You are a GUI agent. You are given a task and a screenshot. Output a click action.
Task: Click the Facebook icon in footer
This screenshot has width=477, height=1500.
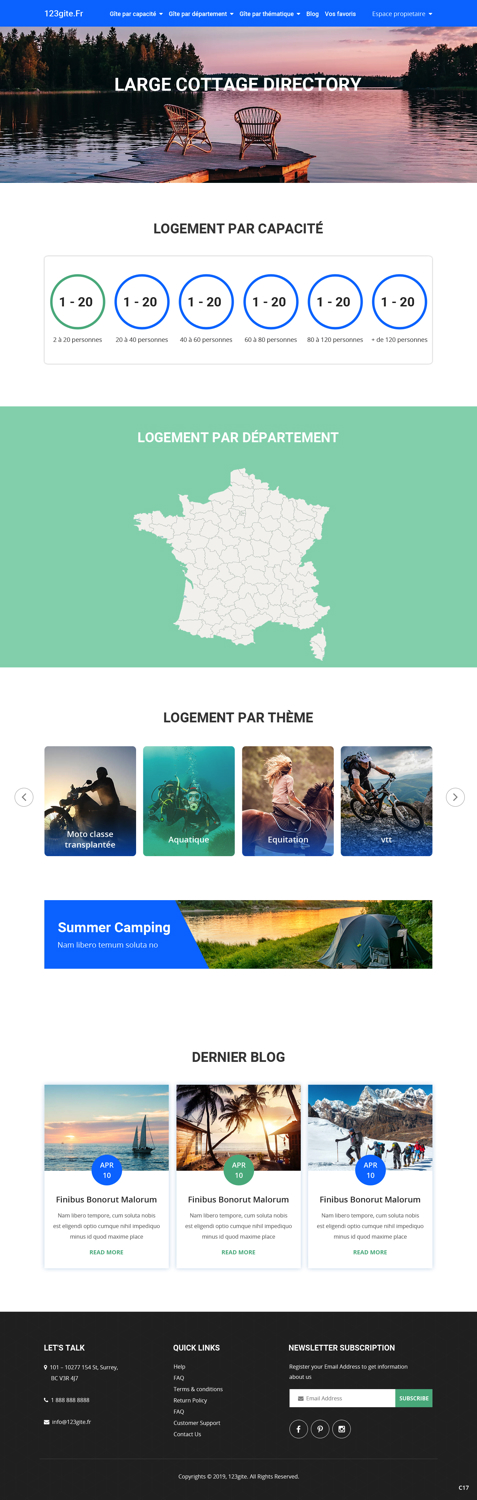click(298, 1429)
